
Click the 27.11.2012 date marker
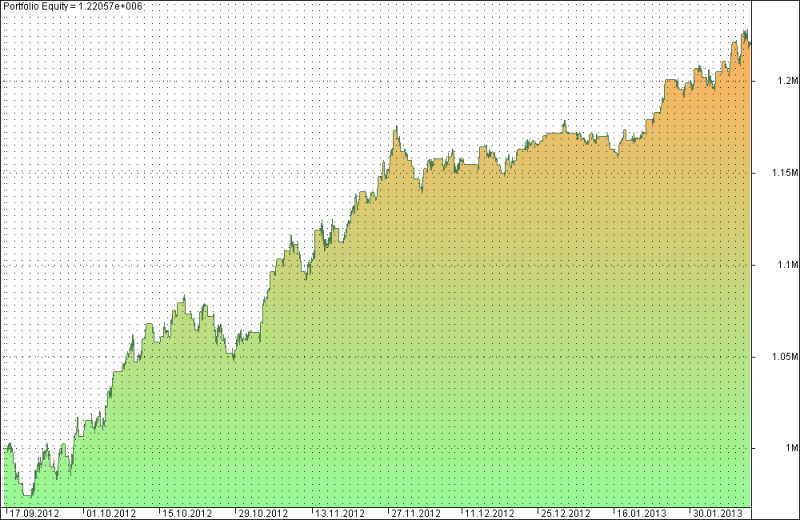point(416,513)
